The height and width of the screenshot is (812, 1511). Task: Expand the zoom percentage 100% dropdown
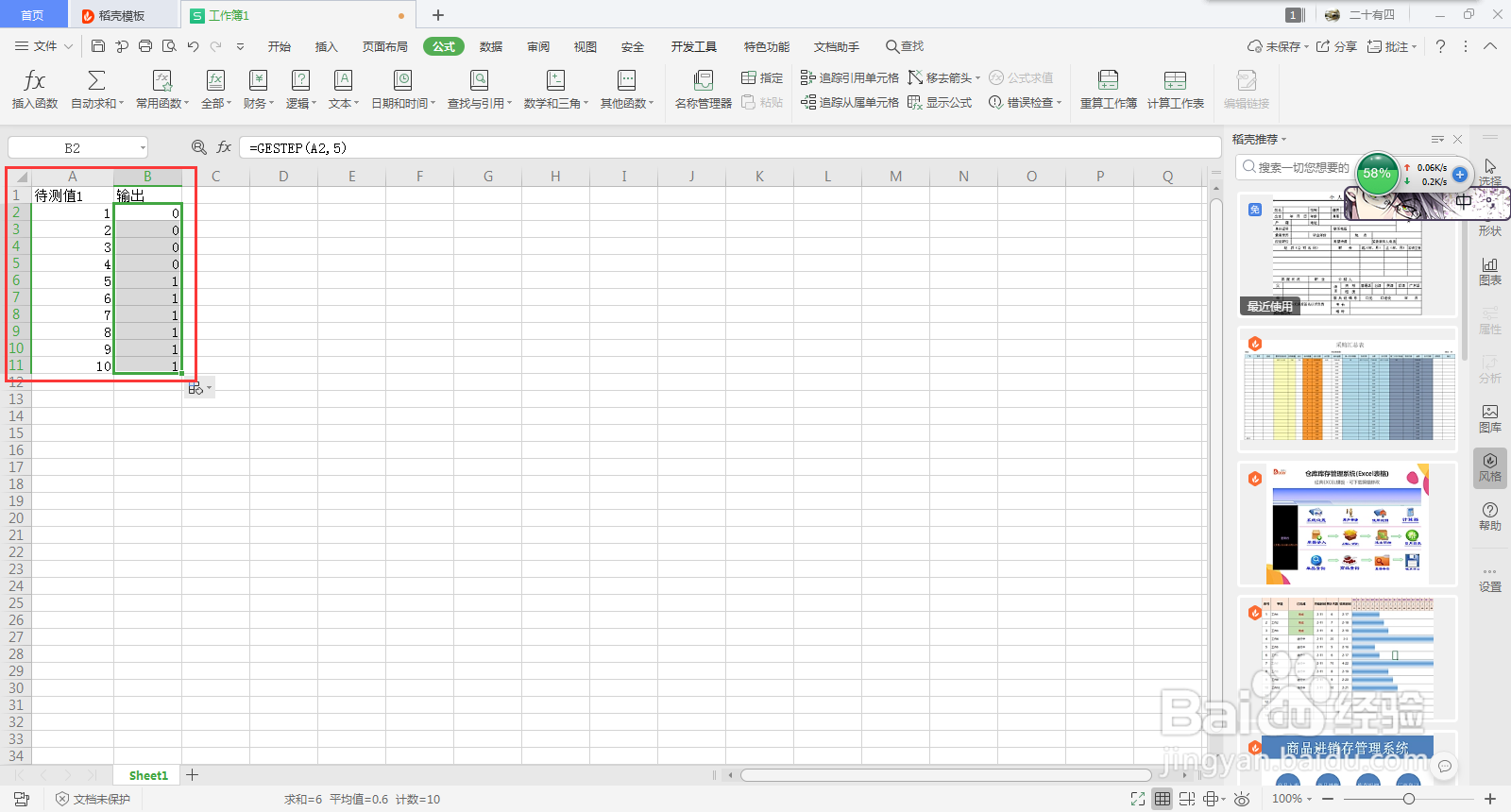click(1309, 799)
